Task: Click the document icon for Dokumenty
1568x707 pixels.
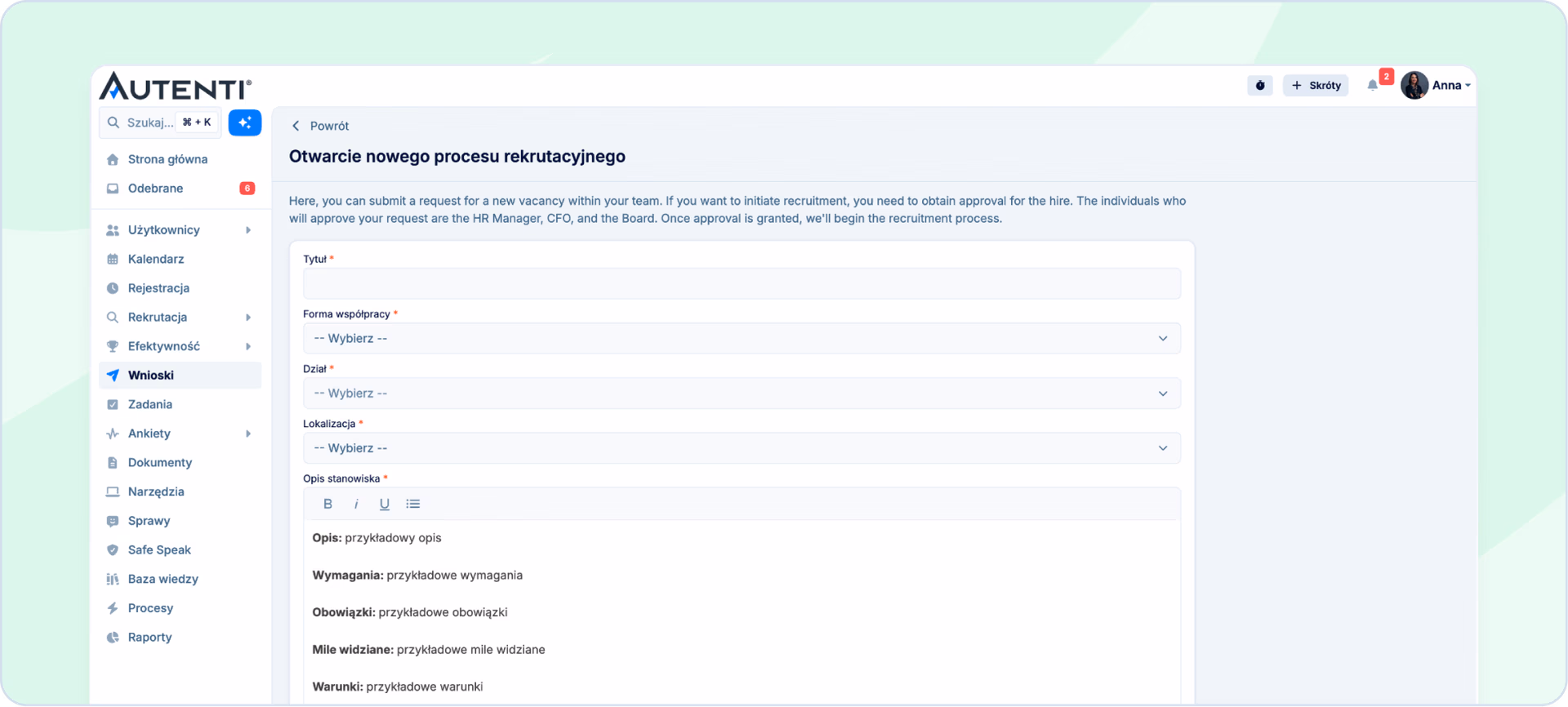Action: 113,463
